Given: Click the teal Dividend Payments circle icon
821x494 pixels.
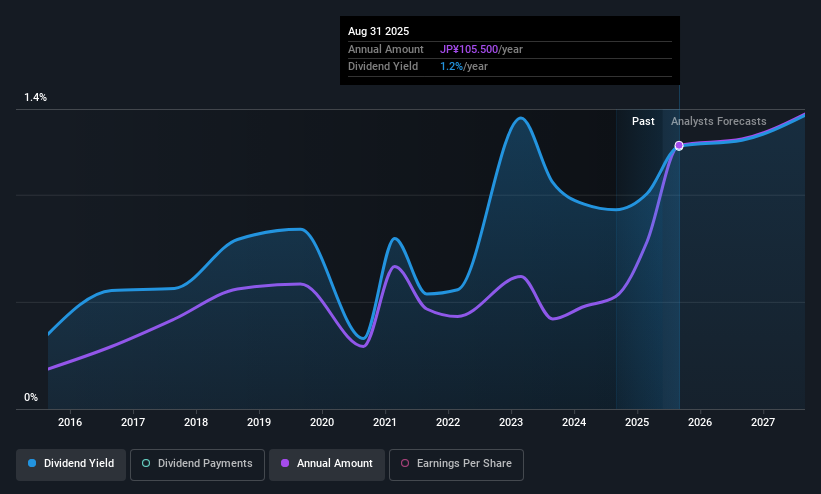Looking at the screenshot, I should [146, 463].
